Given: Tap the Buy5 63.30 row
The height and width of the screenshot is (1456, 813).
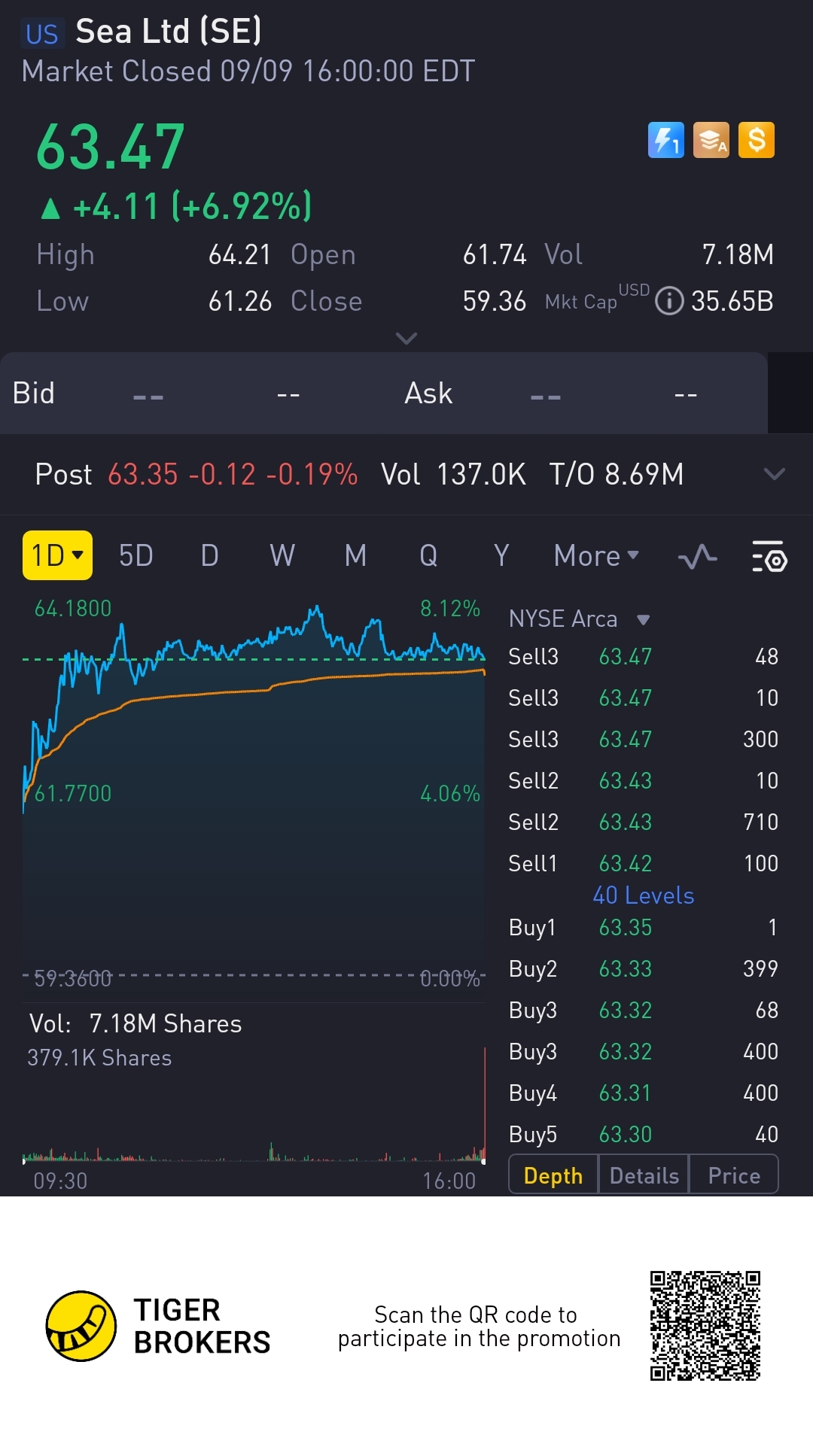Looking at the screenshot, I should click(x=644, y=1134).
